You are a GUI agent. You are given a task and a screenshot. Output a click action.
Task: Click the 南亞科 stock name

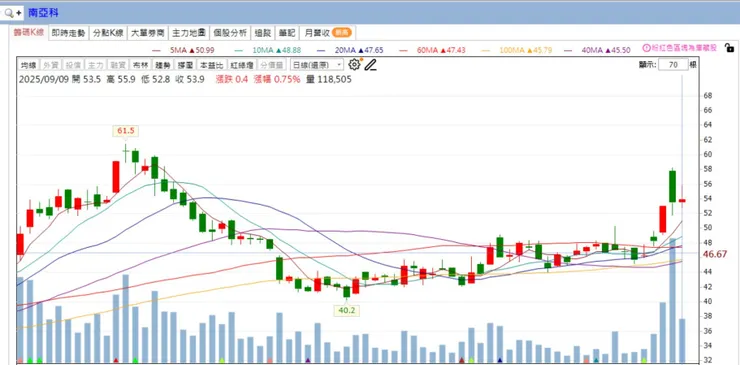pos(43,13)
